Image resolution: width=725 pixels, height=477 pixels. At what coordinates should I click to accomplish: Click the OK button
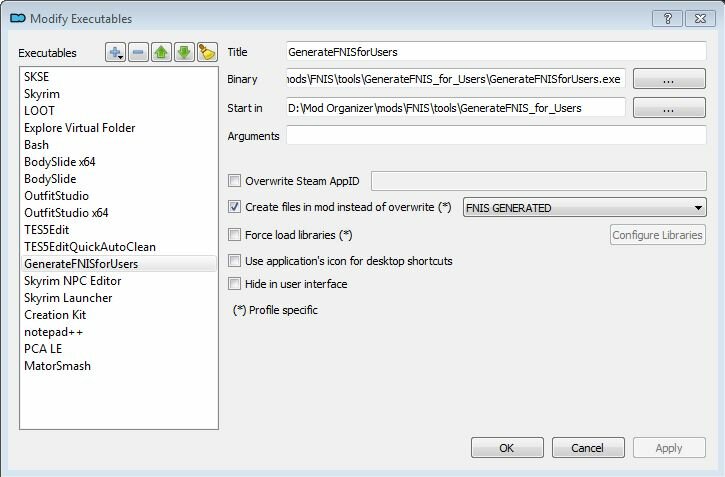tap(507, 447)
